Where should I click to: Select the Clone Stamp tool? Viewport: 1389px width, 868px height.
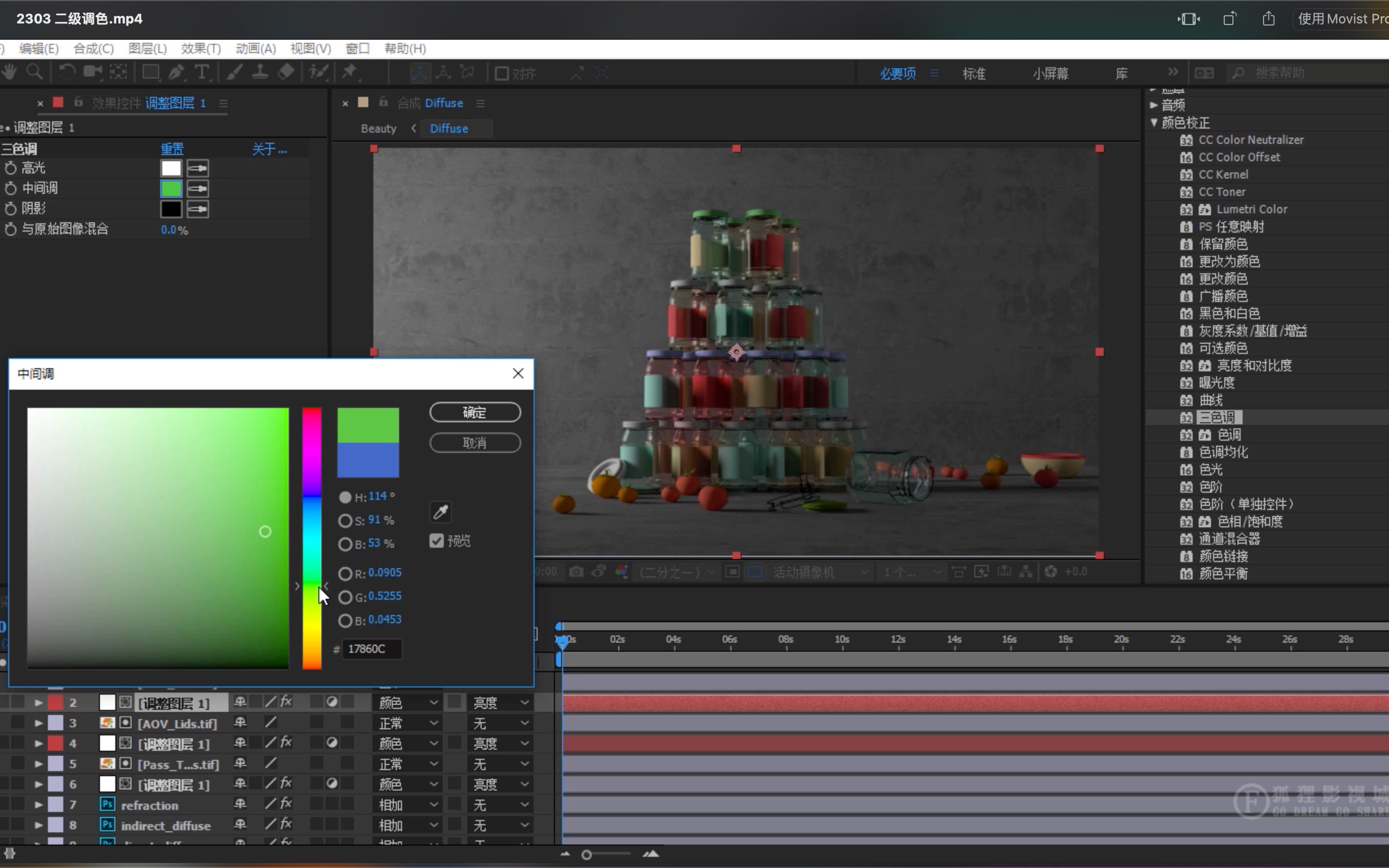(x=260, y=72)
